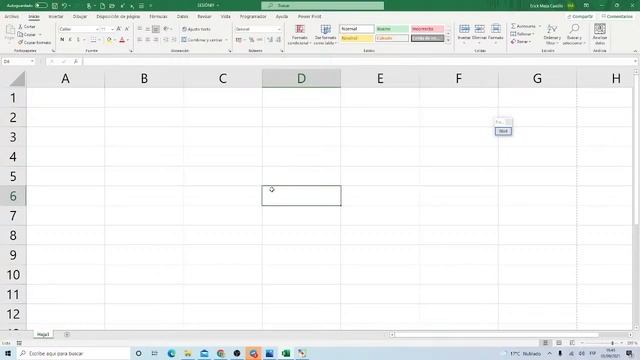640x360 pixels.
Task: Click the percent style icon
Action: click(251, 40)
